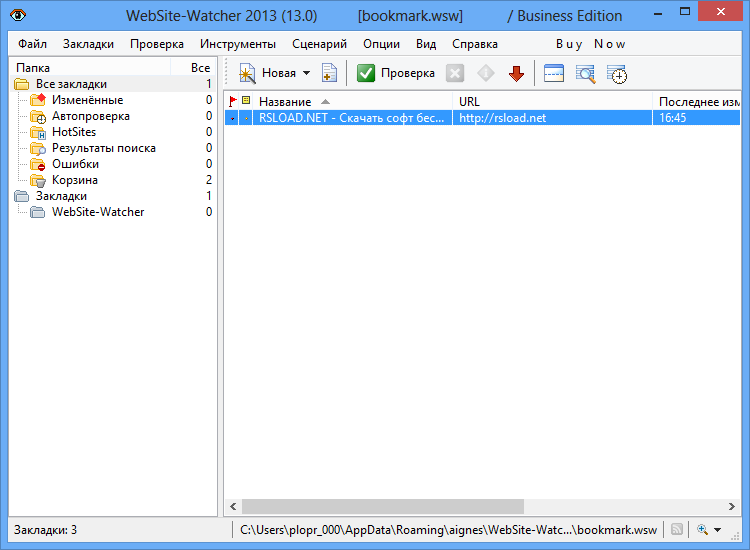Open the Новая dropdown arrow
This screenshot has width=750, height=550.
(306, 73)
